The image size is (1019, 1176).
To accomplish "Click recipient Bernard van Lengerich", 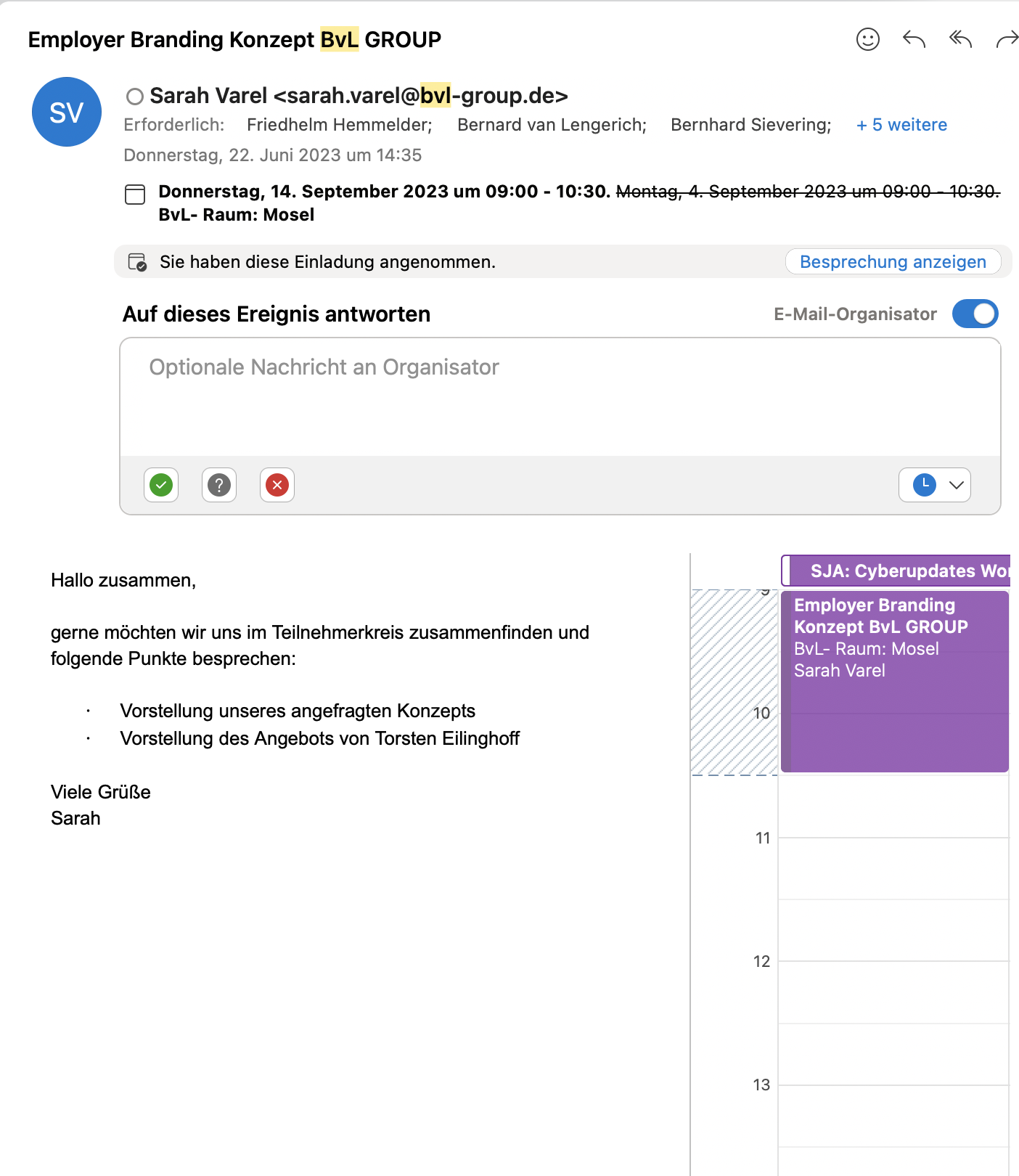I will point(552,125).
